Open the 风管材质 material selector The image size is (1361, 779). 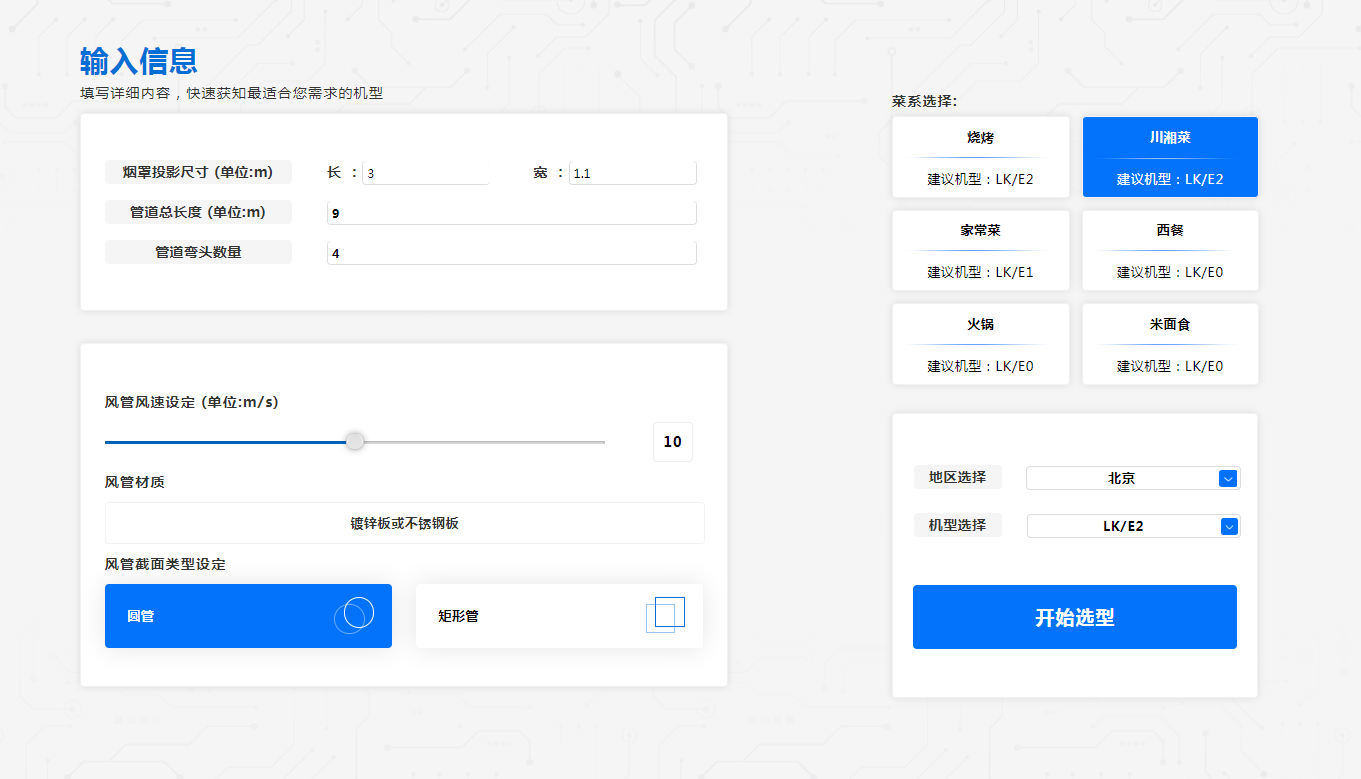click(x=404, y=523)
